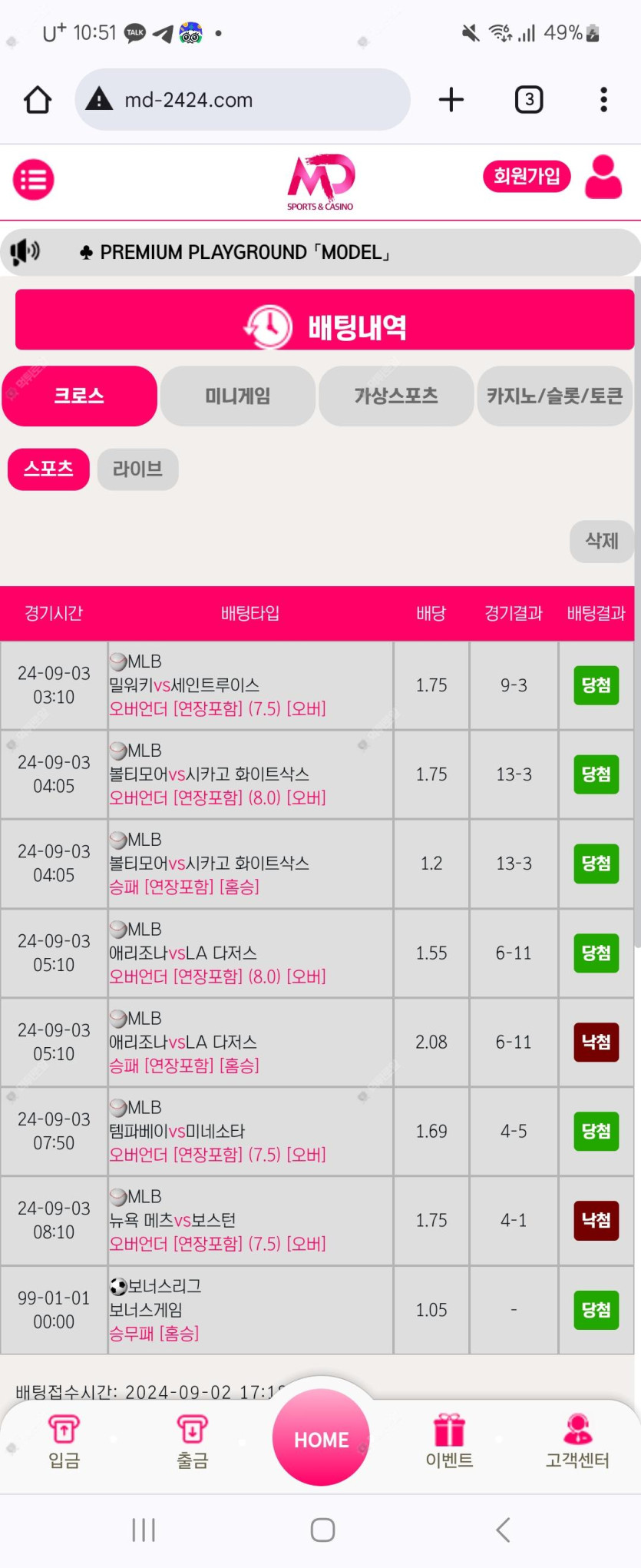This screenshot has width=641, height=1568.
Task: Tap the md-2424.com address bar
Action: (243, 100)
